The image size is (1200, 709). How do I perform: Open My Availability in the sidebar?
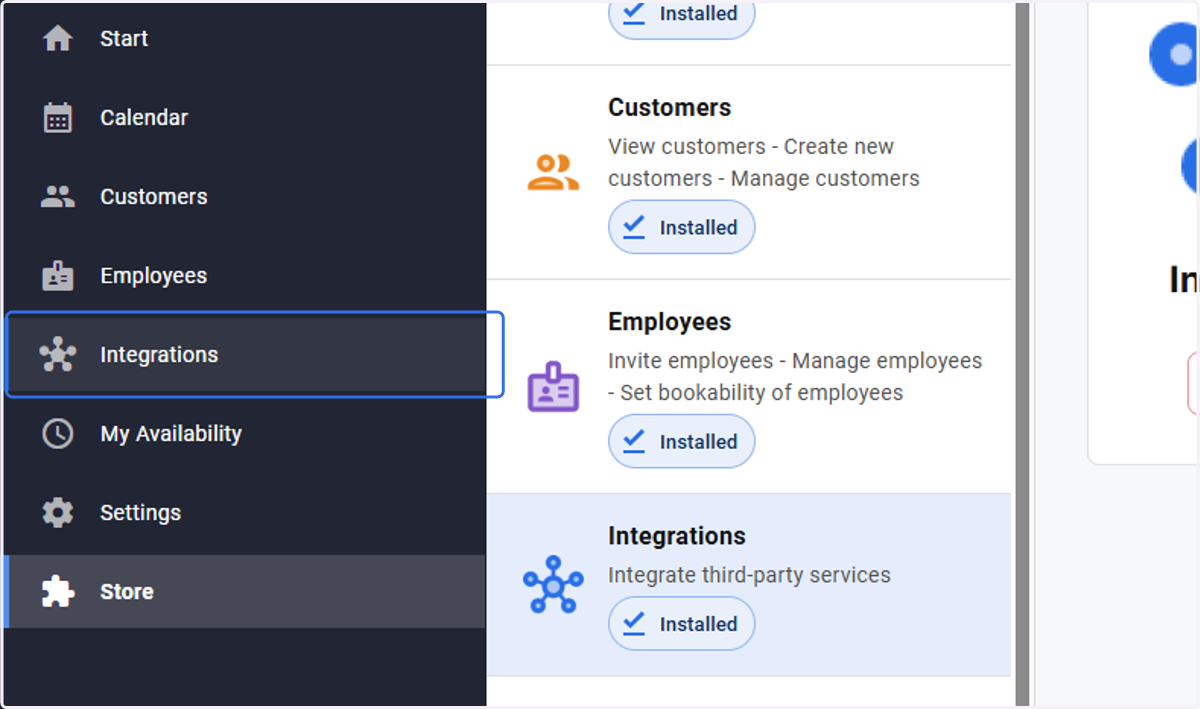245,434
